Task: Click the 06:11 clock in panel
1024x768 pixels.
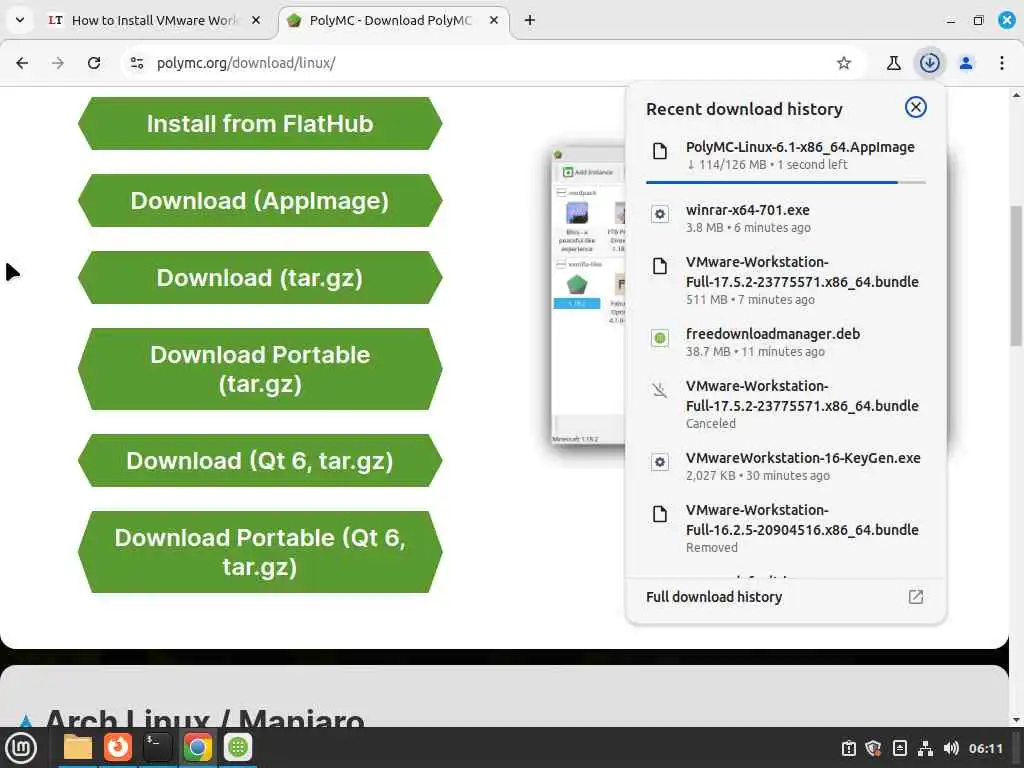Action: coord(985,748)
